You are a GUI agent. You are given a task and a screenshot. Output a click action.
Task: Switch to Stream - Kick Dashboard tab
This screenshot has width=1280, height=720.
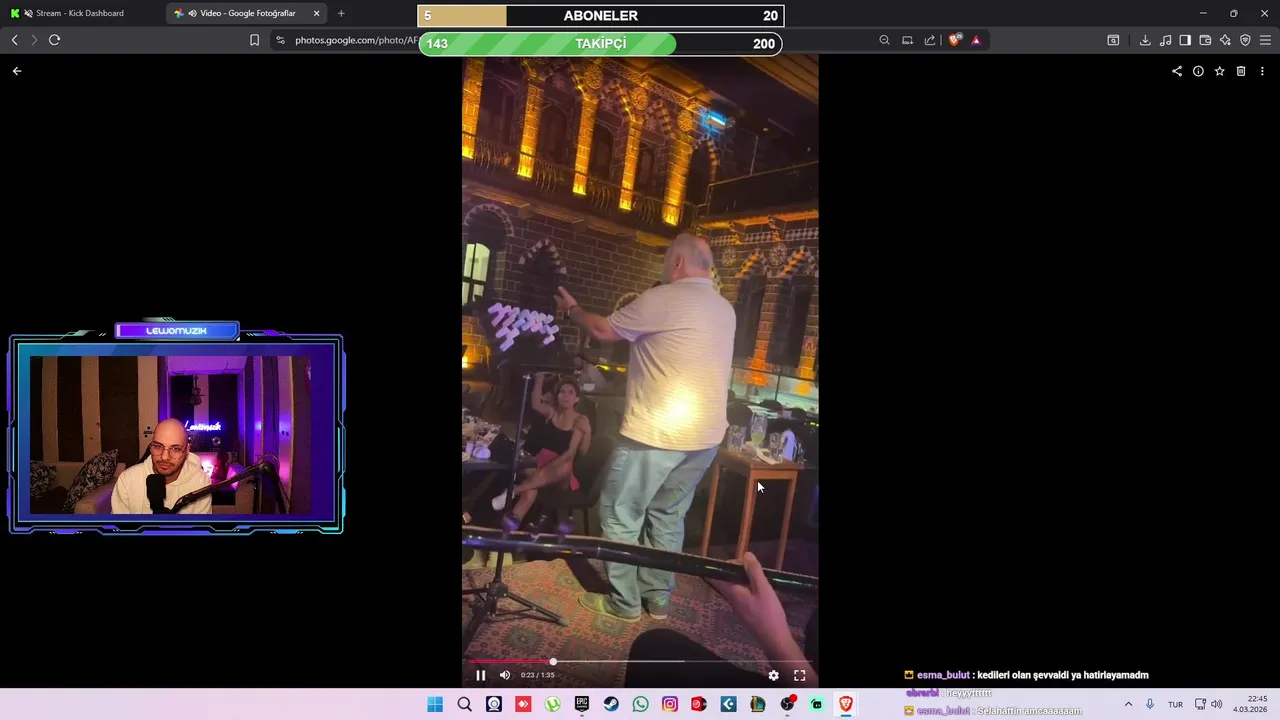point(80,13)
